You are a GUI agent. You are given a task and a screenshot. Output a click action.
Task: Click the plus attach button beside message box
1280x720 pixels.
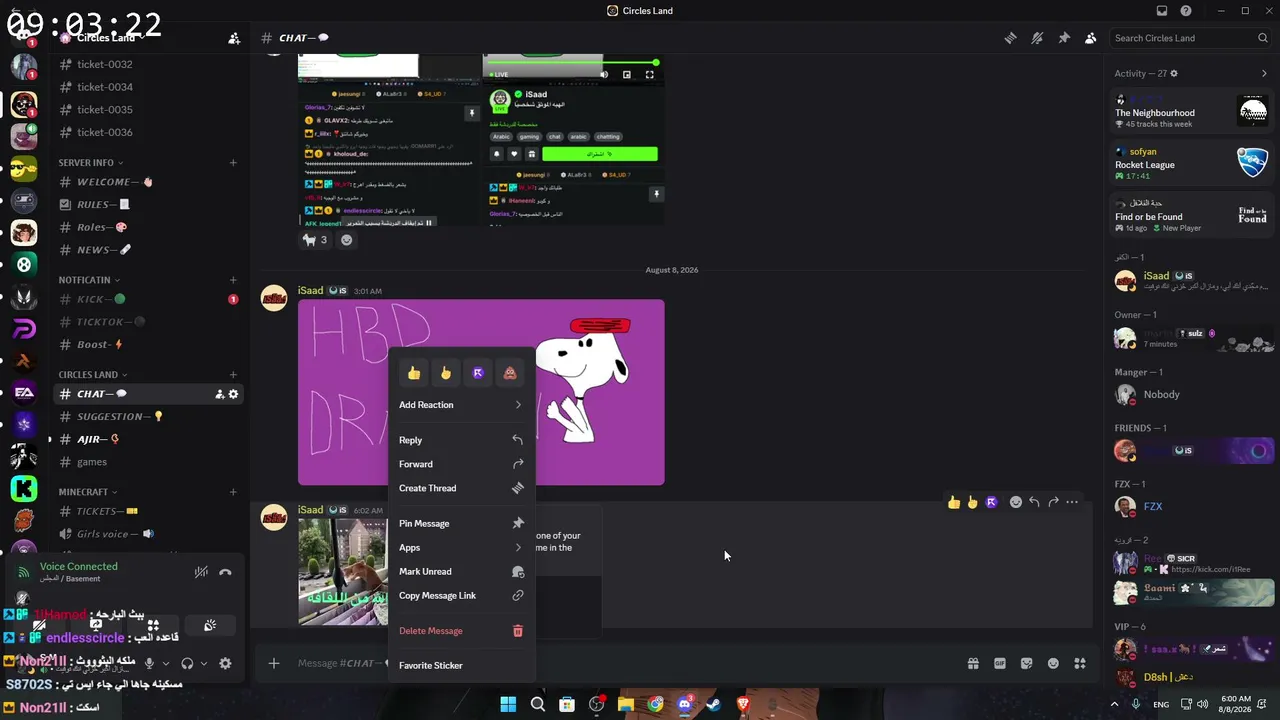coord(273,663)
